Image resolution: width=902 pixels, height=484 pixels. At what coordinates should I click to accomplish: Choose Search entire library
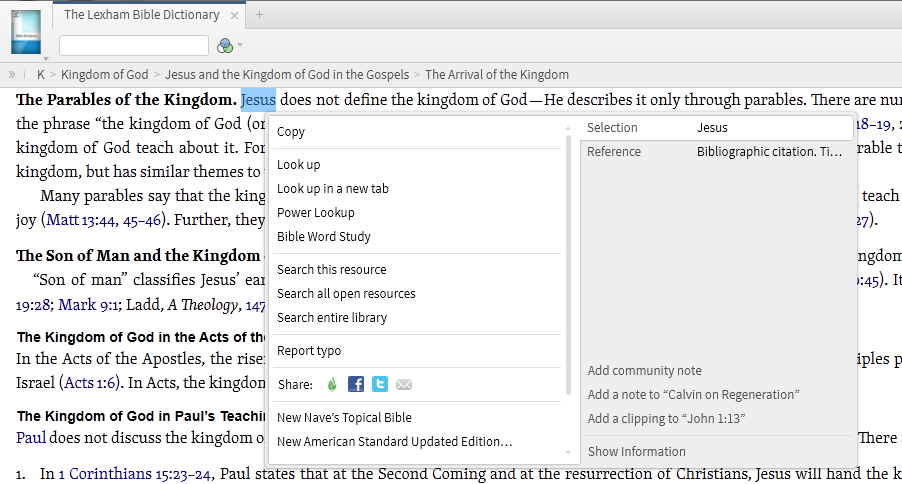(332, 318)
